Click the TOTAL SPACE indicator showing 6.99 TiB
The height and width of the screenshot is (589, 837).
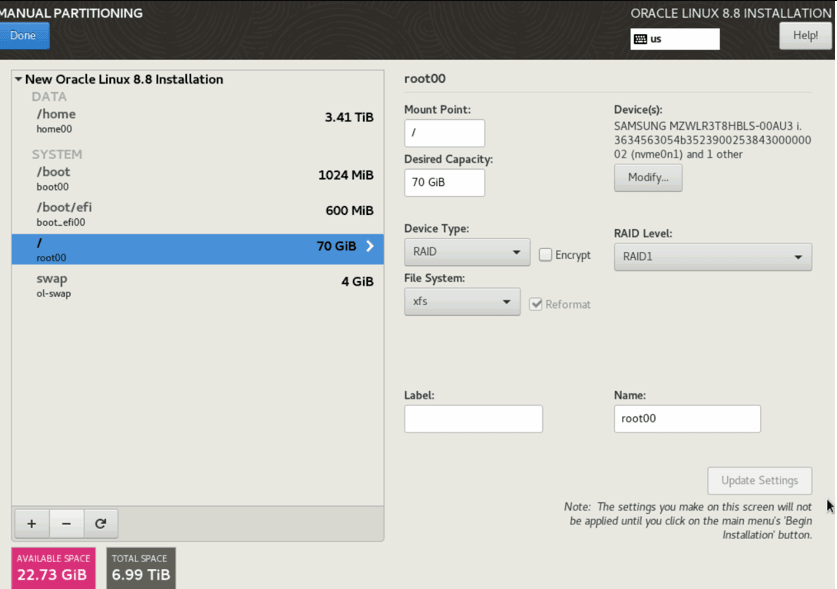140,566
